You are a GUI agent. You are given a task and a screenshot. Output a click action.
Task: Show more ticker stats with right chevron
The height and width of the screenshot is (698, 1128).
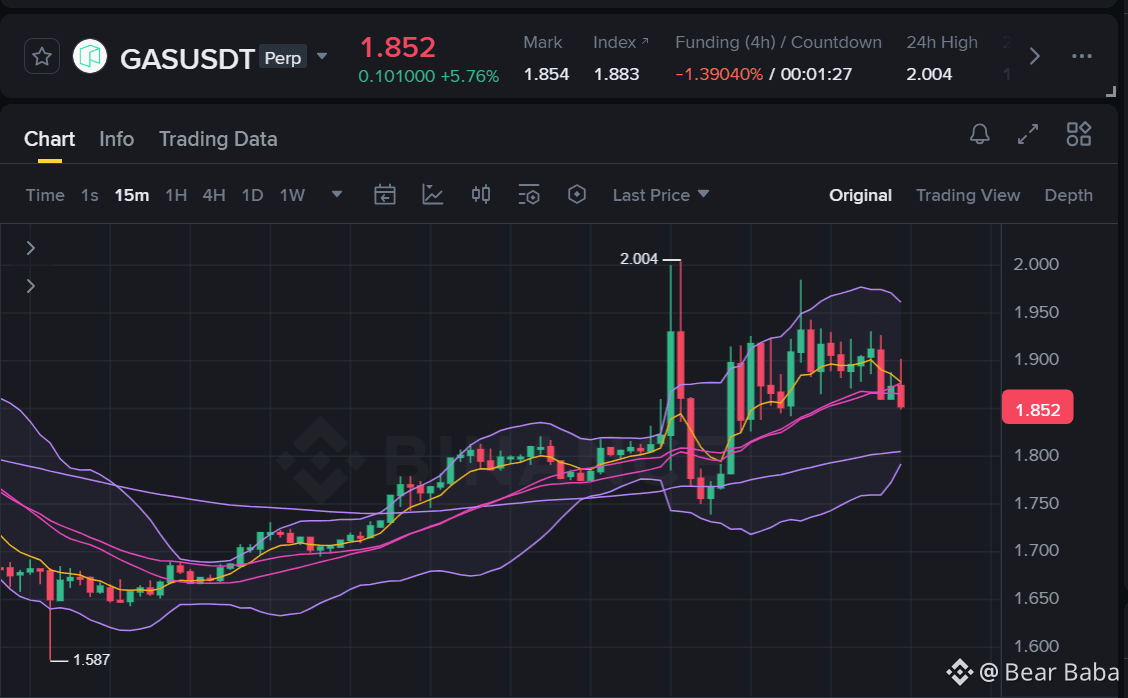tap(1034, 56)
